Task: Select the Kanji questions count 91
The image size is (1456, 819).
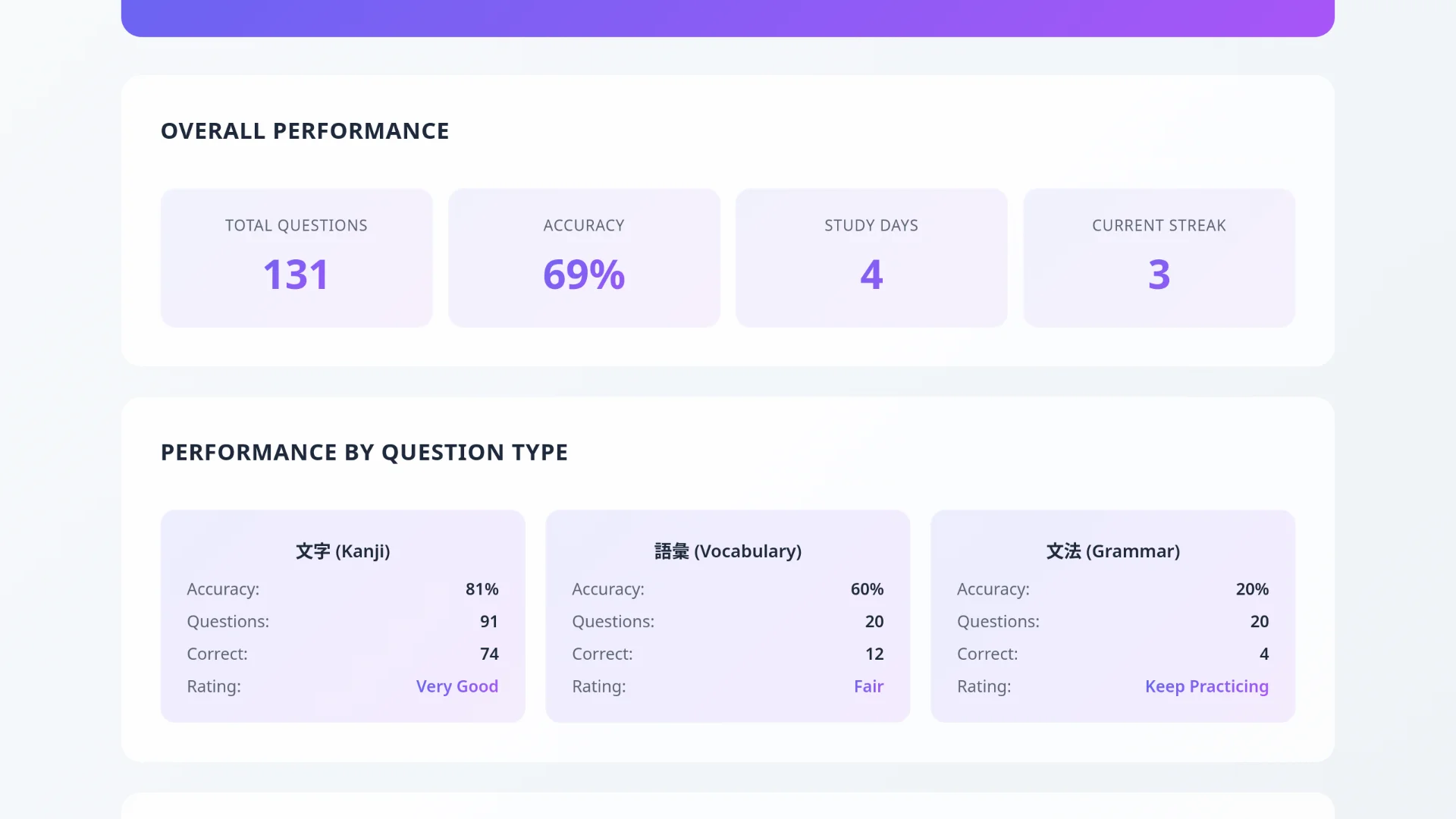Action: (x=489, y=621)
